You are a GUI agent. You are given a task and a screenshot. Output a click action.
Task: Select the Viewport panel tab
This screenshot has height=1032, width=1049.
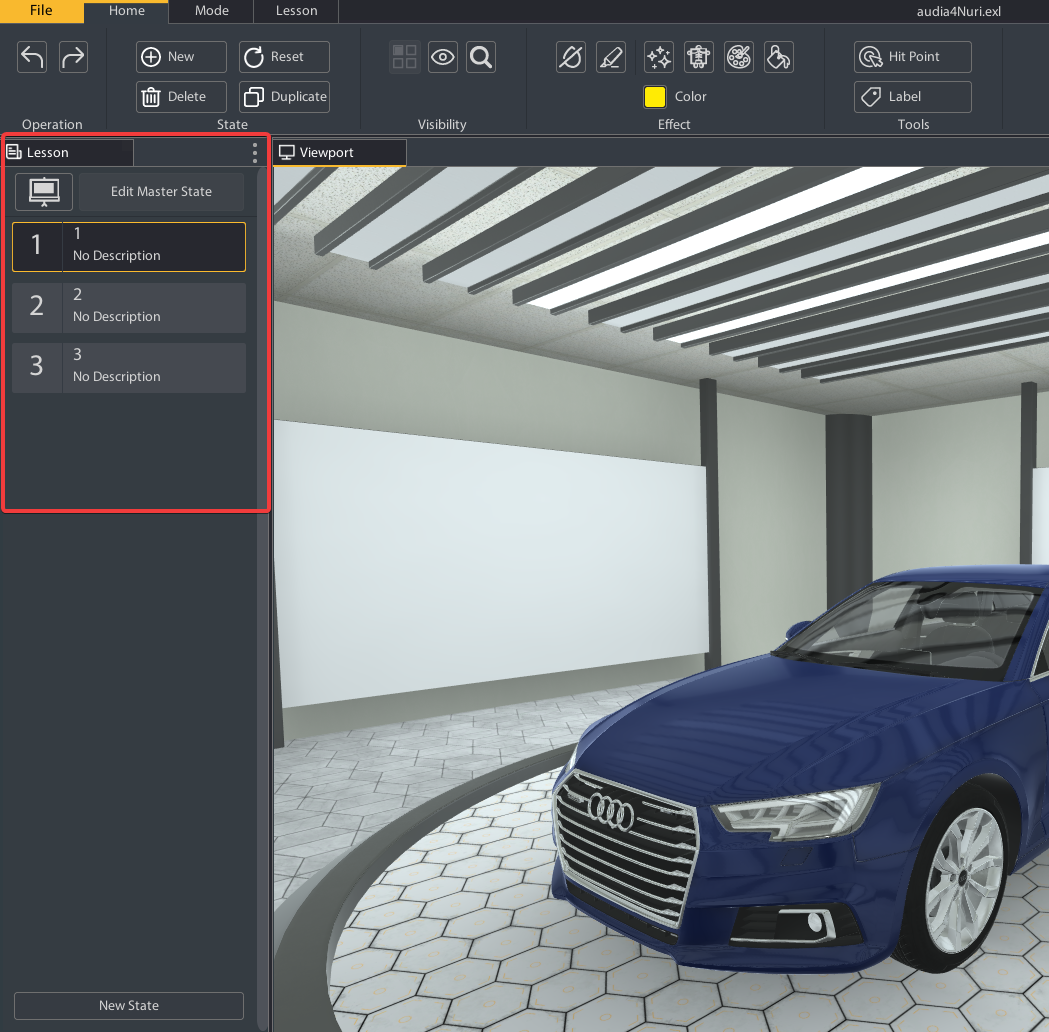[340, 152]
